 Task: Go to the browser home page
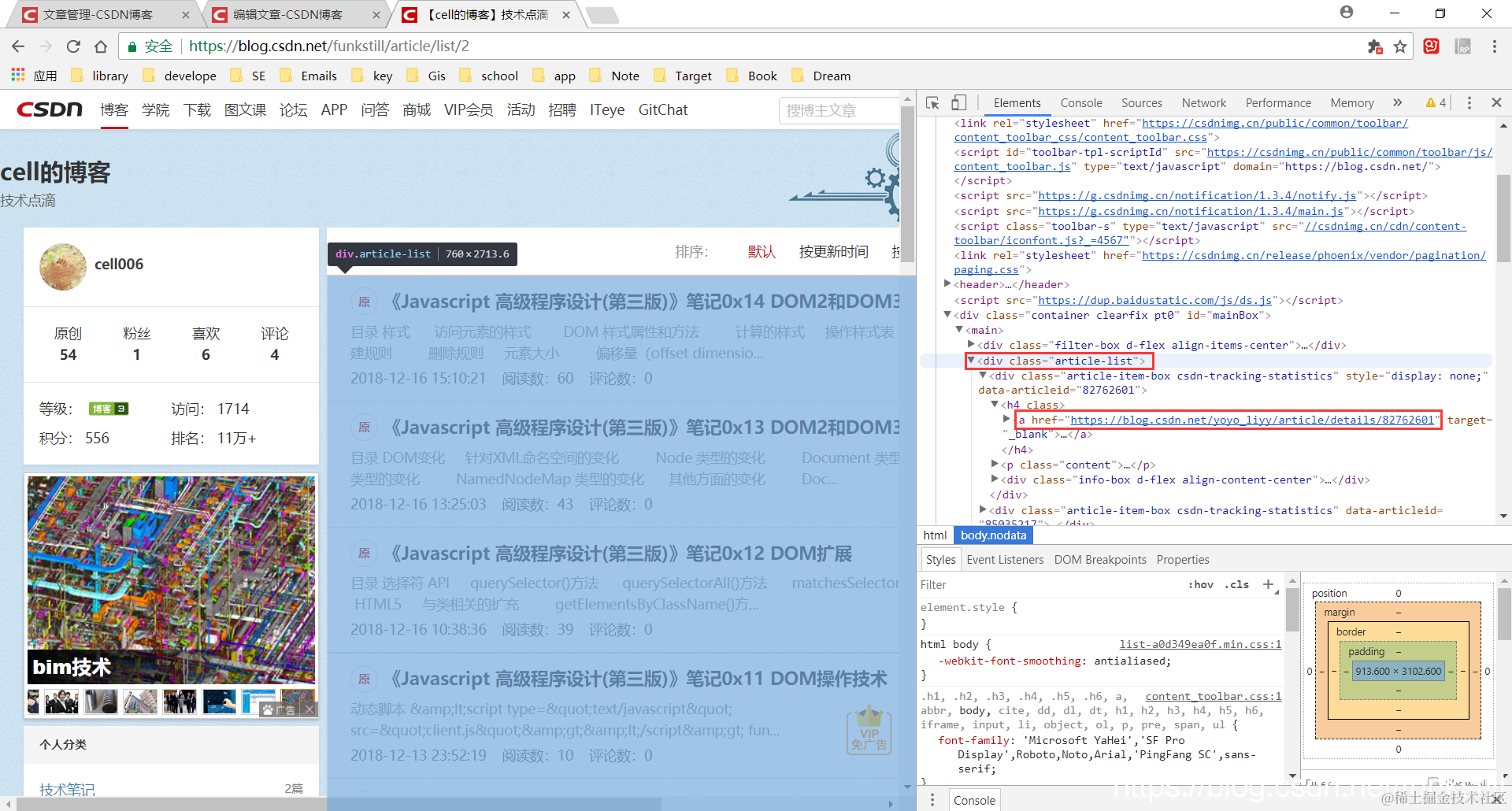(100, 46)
